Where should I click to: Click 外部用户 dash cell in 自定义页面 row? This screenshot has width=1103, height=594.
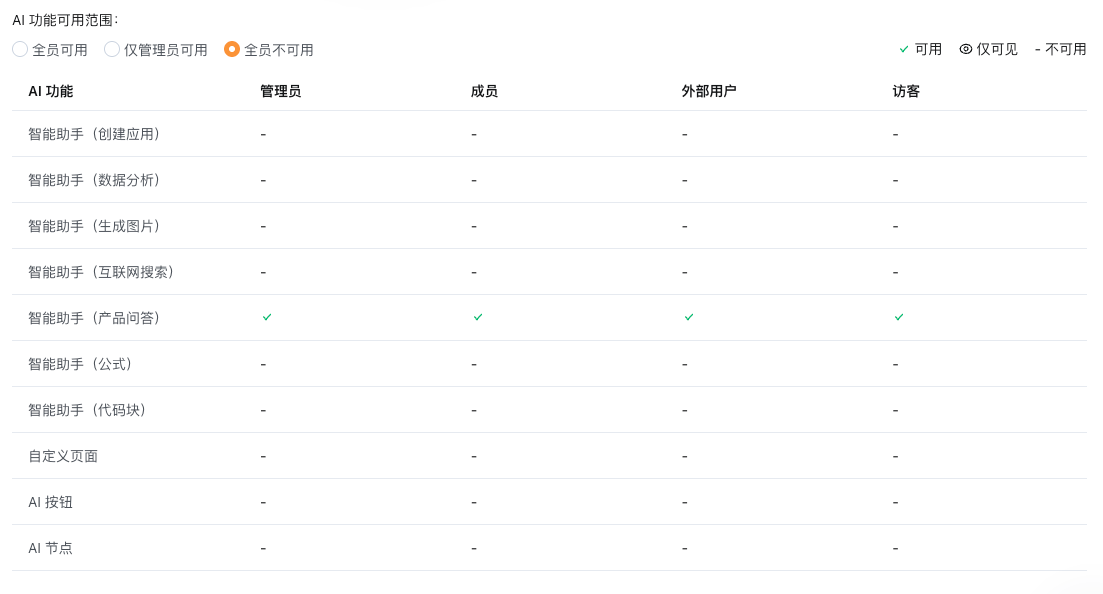coord(684,457)
